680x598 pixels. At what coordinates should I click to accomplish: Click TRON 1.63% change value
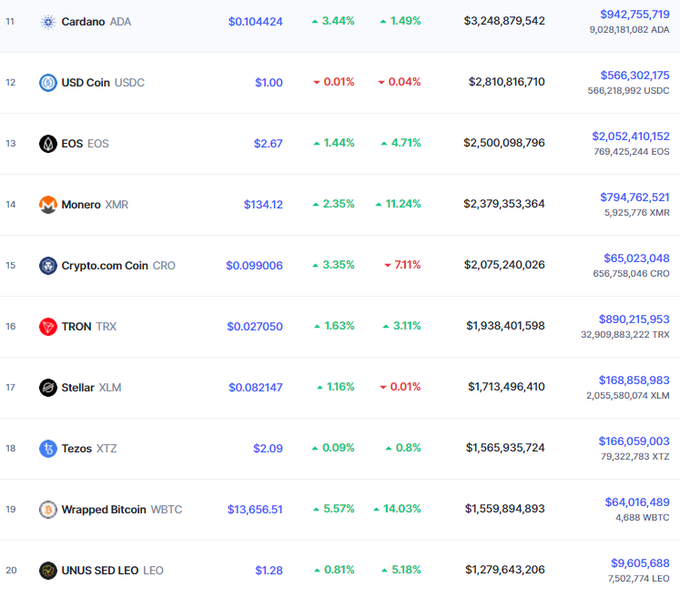(x=339, y=326)
